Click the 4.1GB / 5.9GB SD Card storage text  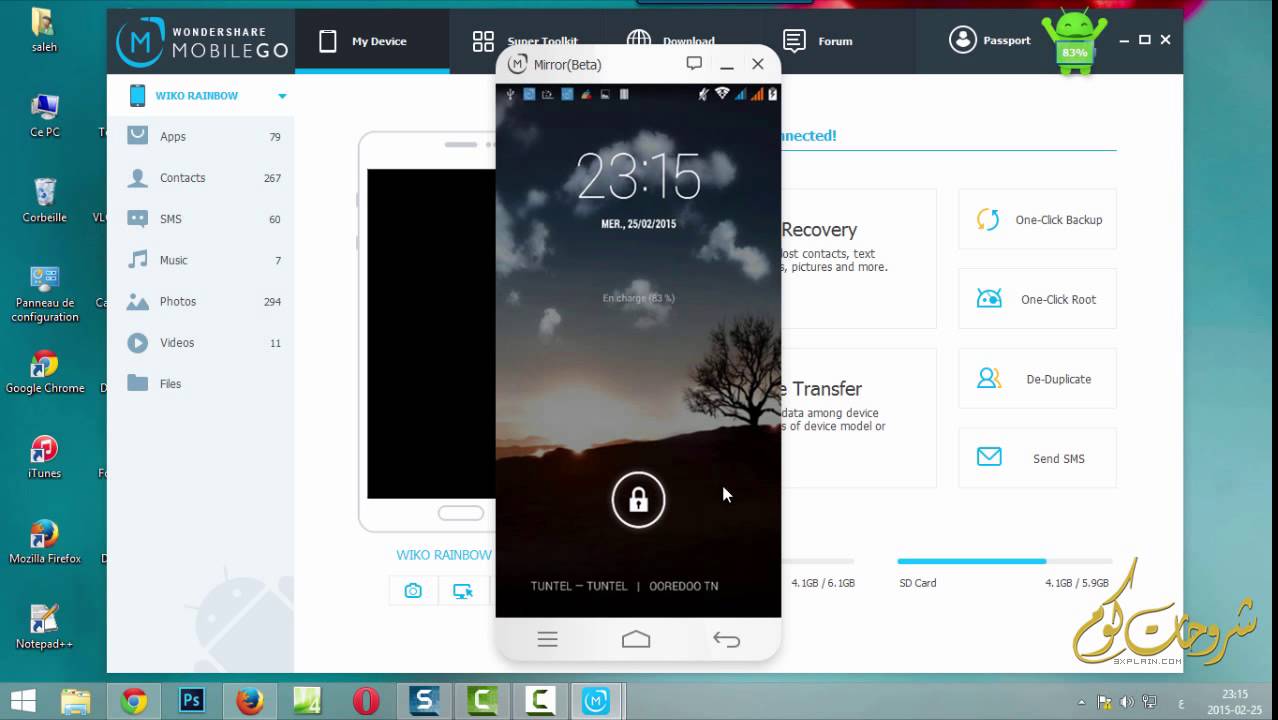1077,583
